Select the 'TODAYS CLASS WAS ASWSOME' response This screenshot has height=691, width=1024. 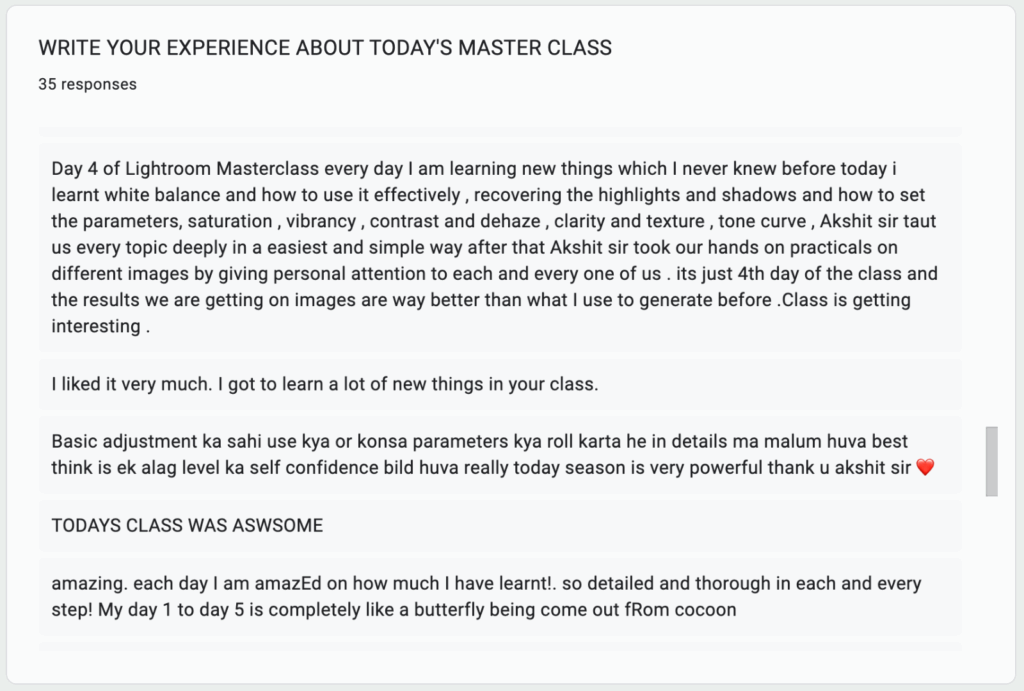pyautogui.click(x=500, y=526)
